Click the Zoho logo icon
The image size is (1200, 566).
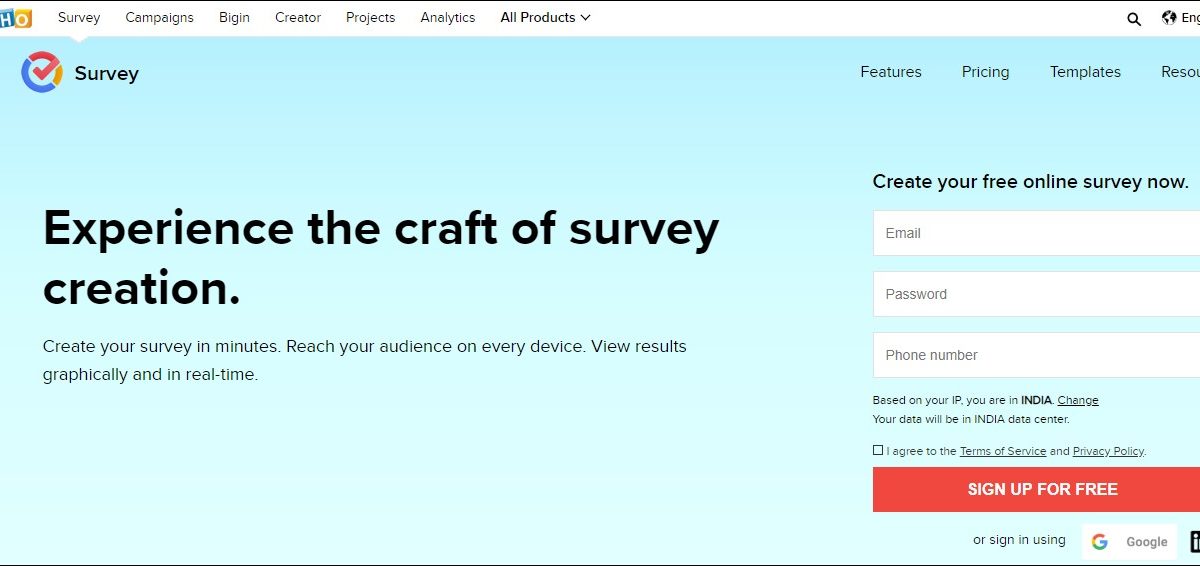coord(16,18)
